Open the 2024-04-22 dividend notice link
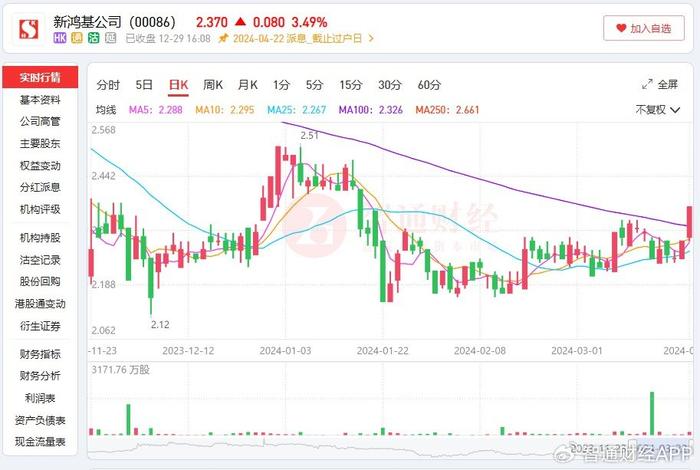The image size is (700, 470). [297, 38]
